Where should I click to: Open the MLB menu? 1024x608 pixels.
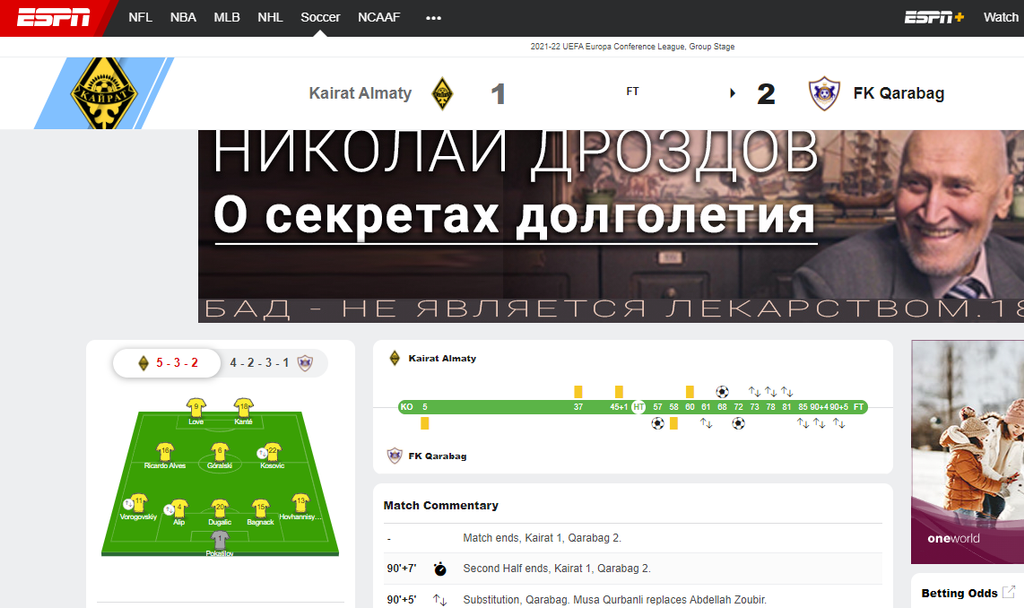point(227,18)
